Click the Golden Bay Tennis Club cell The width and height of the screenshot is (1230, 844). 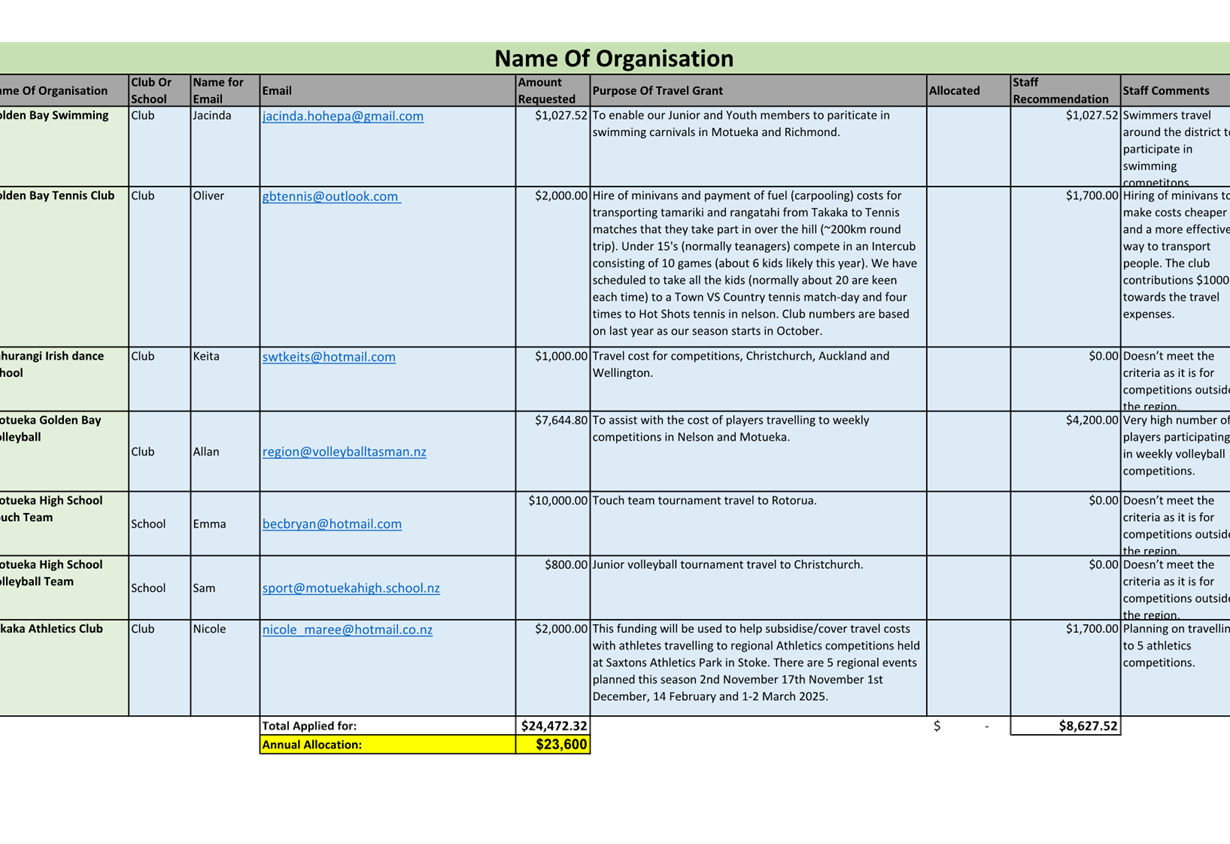tap(64, 267)
